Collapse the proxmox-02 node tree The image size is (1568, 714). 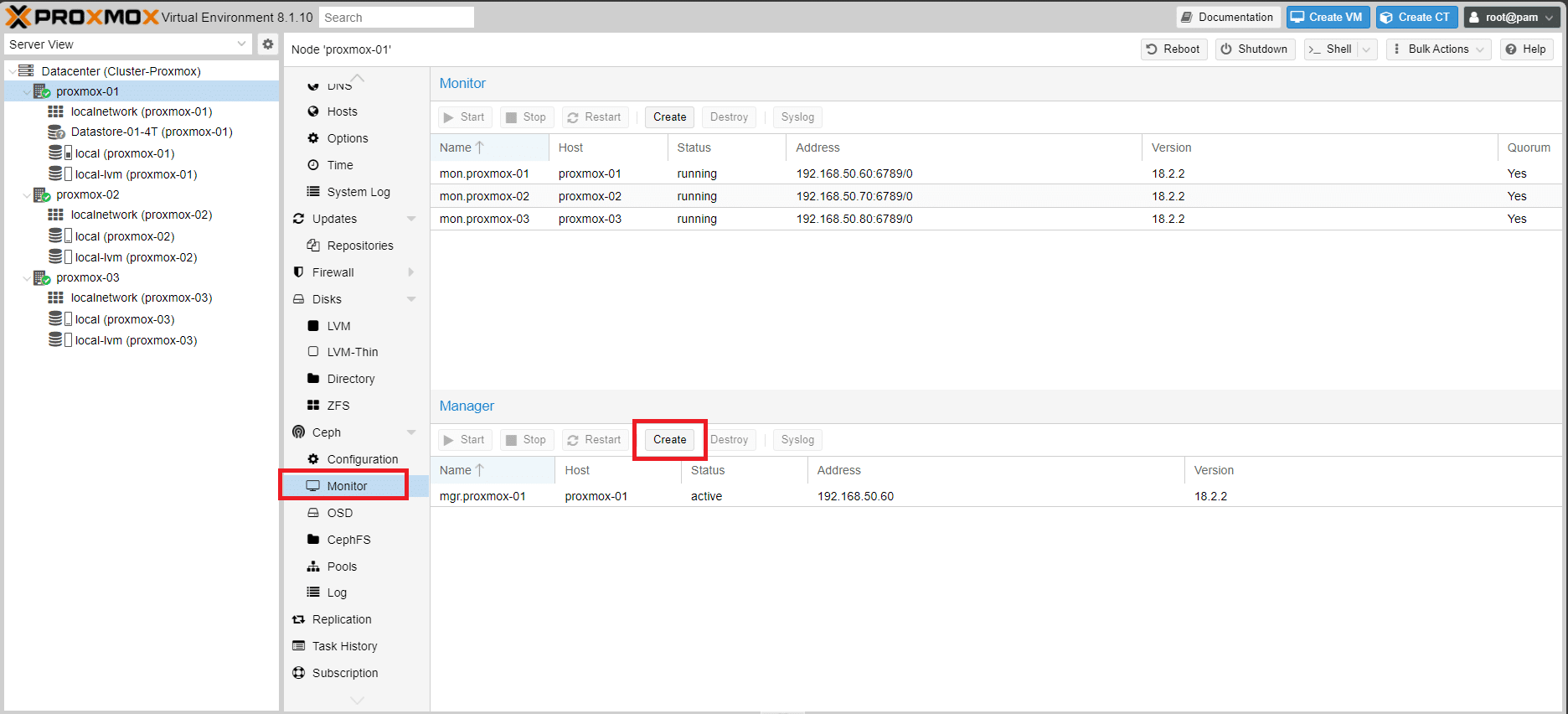tap(26, 194)
